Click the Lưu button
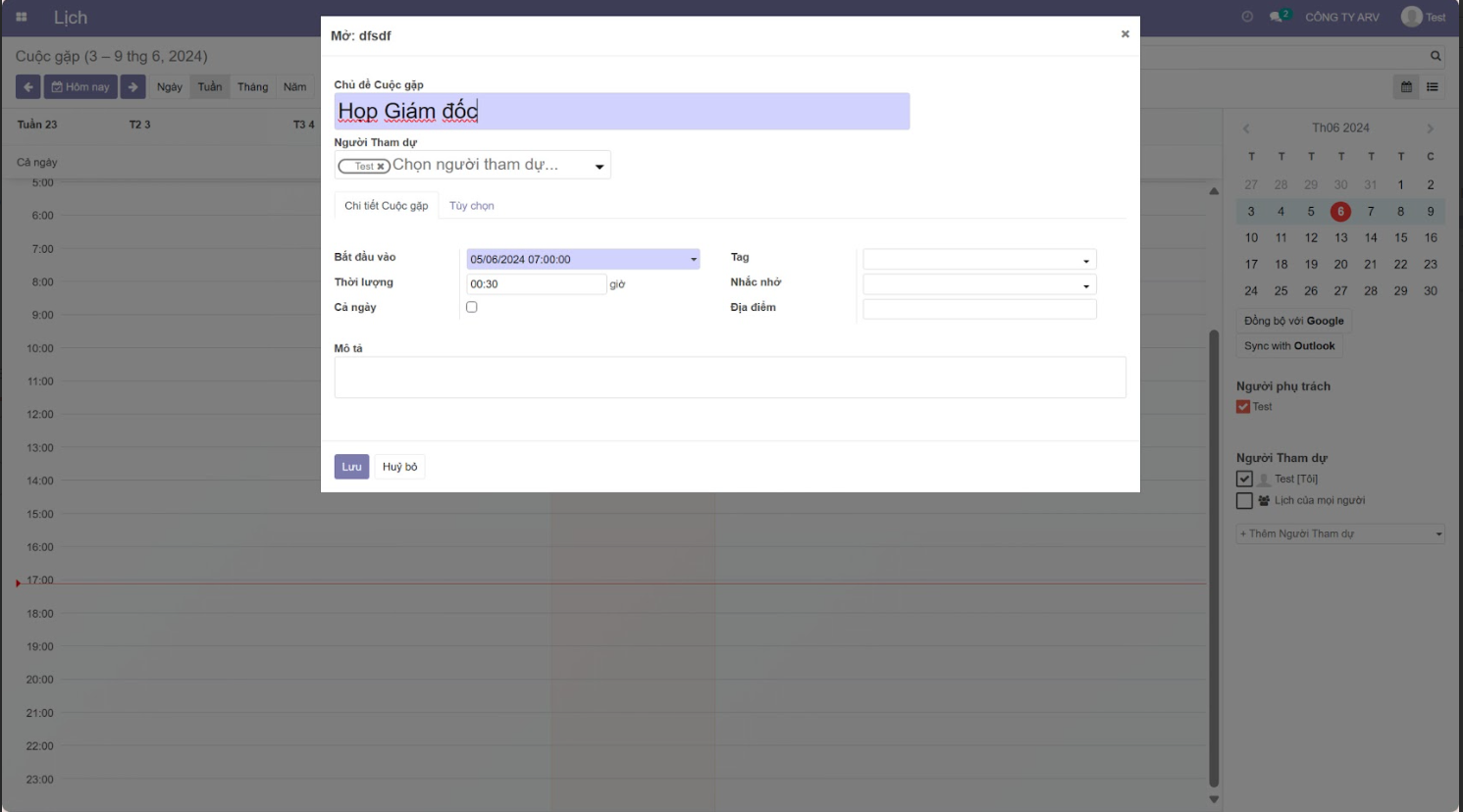 coord(351,467)
